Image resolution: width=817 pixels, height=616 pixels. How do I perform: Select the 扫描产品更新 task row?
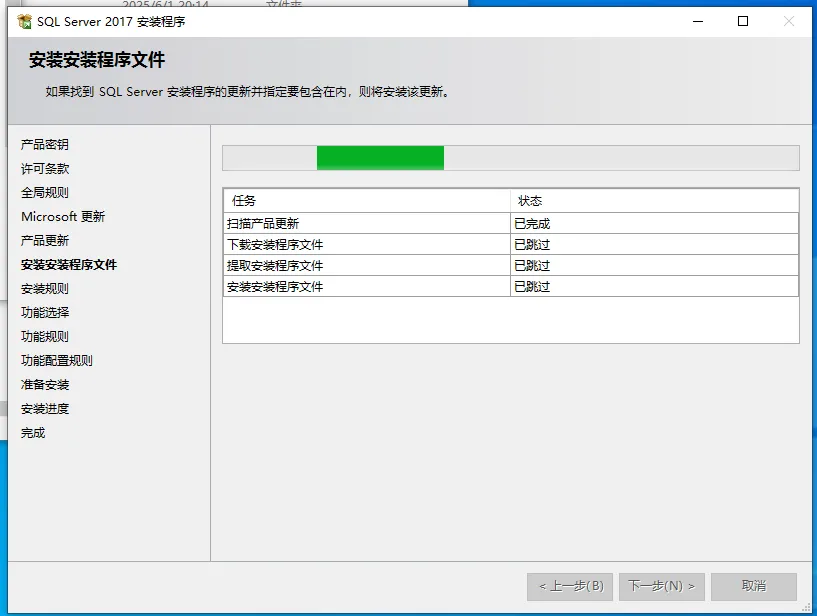point(511,224)
